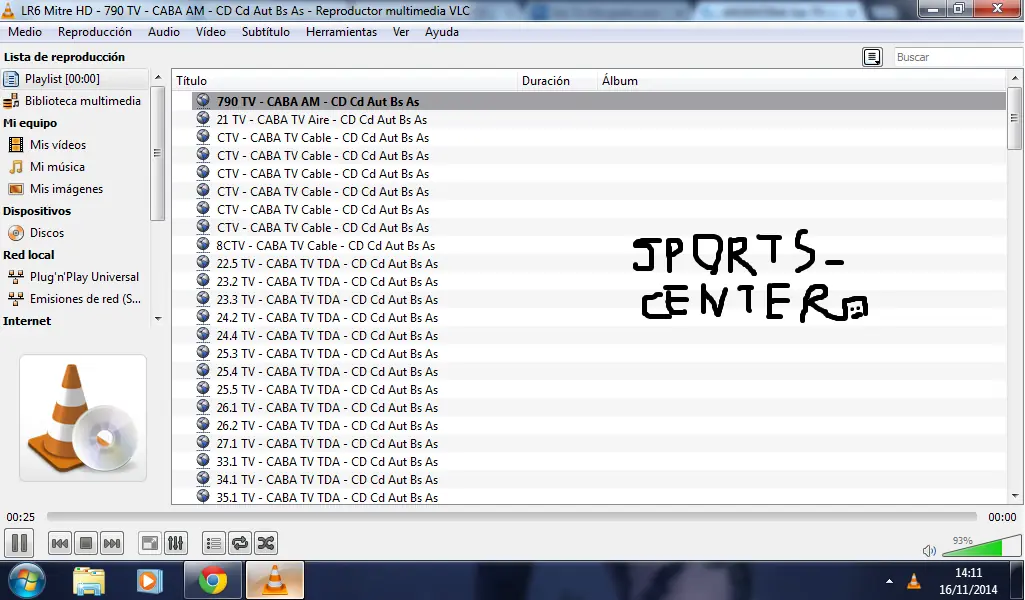Open the Reproducción menu
1025x600 pixels.
pos(95,32)
